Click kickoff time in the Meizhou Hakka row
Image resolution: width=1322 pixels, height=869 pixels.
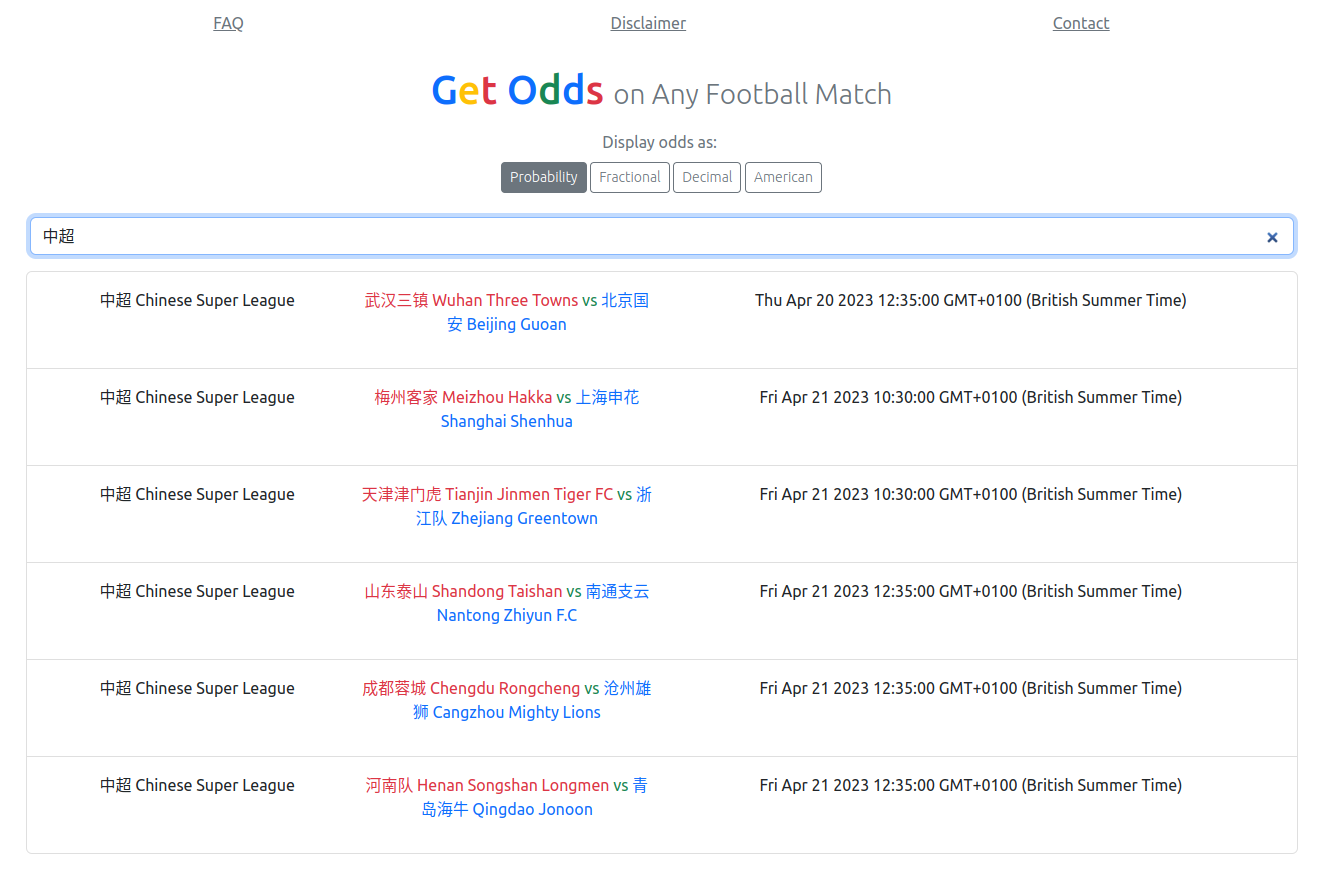pyautogui.click(x=971, y=397)
